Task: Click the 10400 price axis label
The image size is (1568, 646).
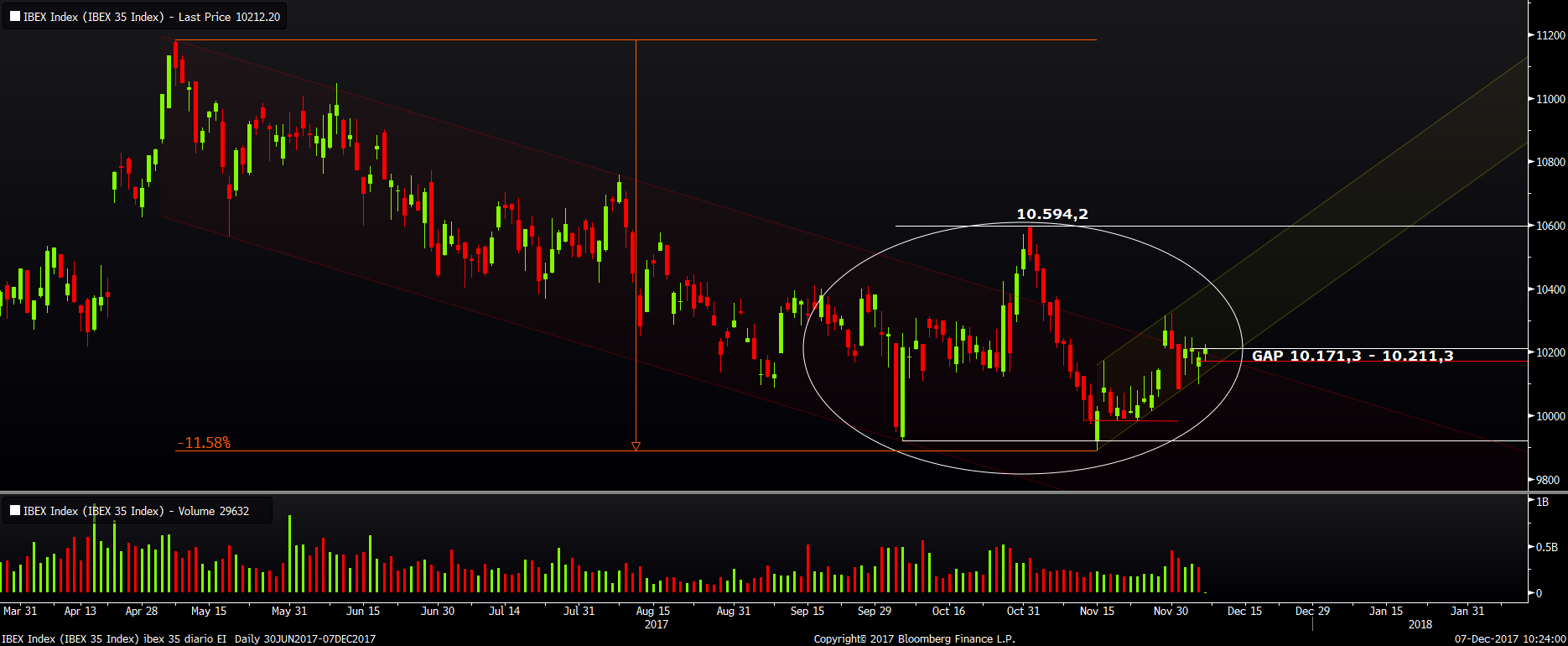Action: (x=1550, y=289)
